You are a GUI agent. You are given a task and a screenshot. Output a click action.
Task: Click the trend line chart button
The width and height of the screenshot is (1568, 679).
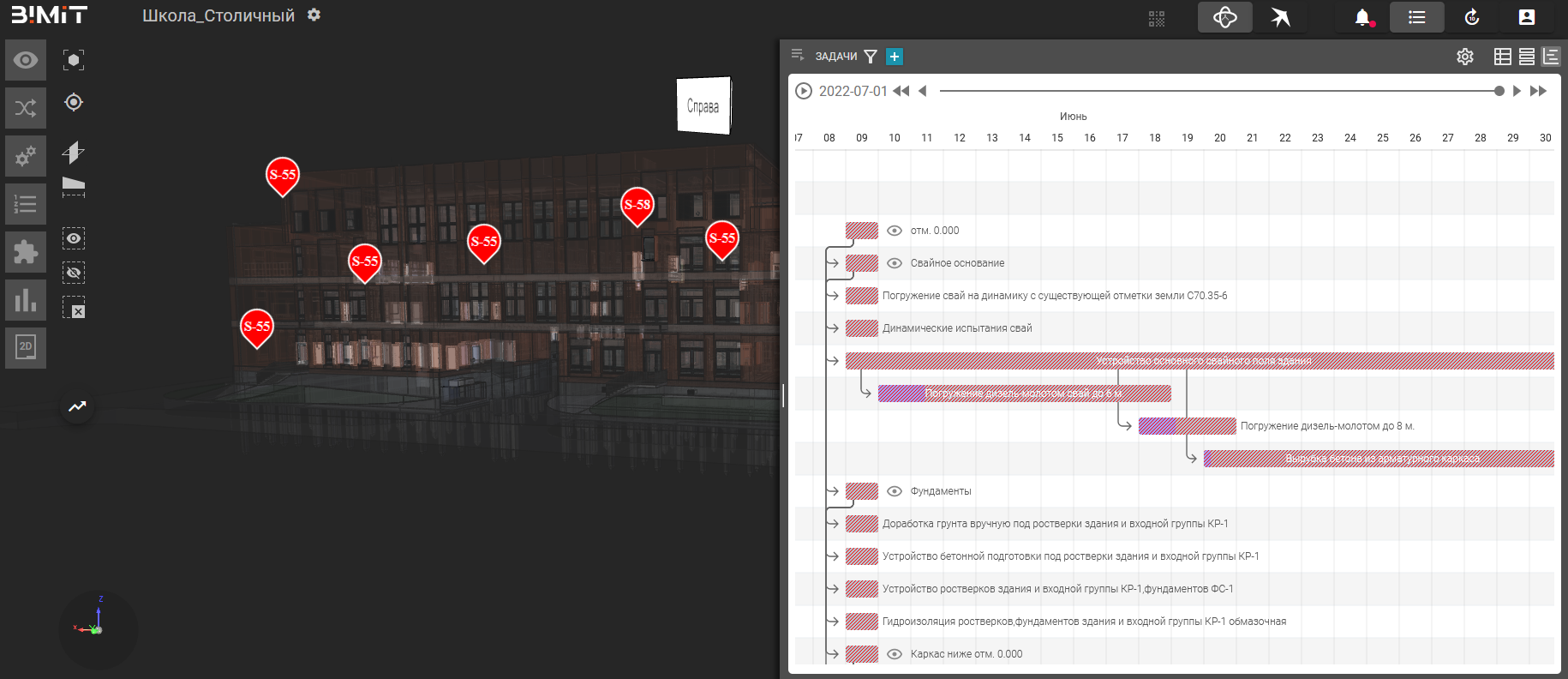pyautogui.click(x=77, y=406)
